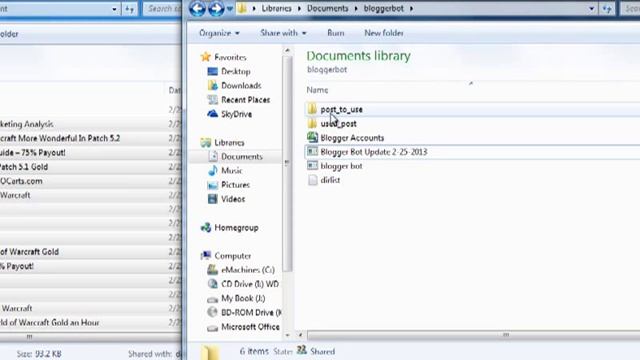This screenshot has height=360, width=640.
Task: Click the My Book (J:) drive icon
Action: (x=212, y=299)
